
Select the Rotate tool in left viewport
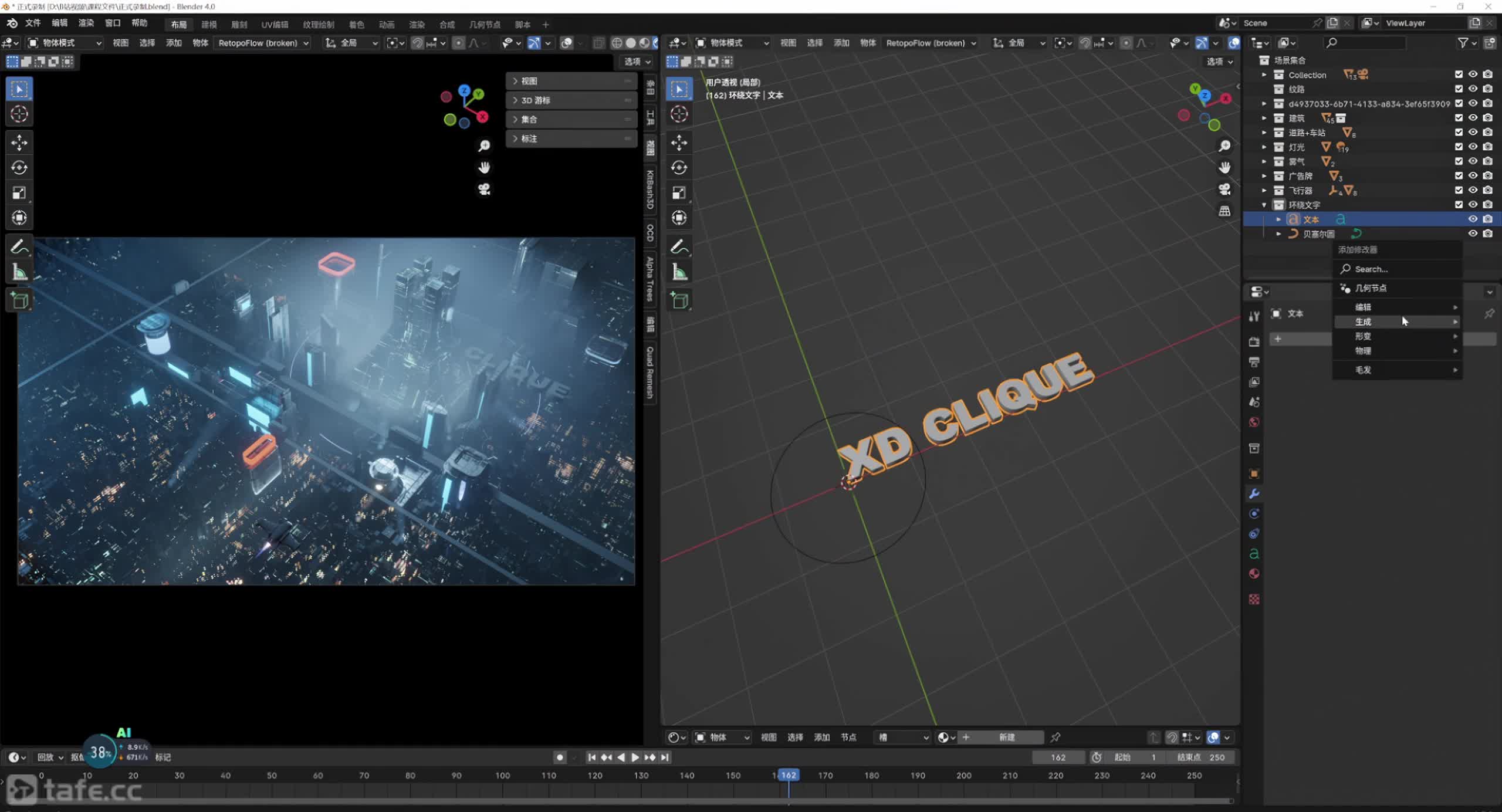(19, 168)
